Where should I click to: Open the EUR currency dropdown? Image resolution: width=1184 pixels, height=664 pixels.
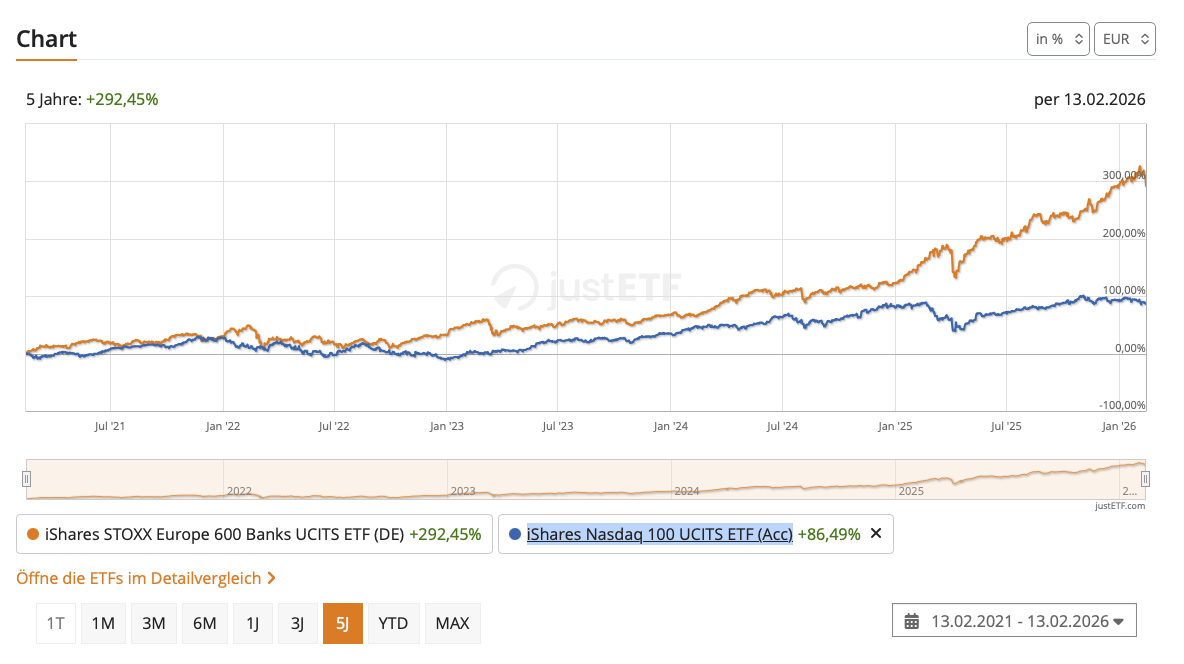(1125, 39)
